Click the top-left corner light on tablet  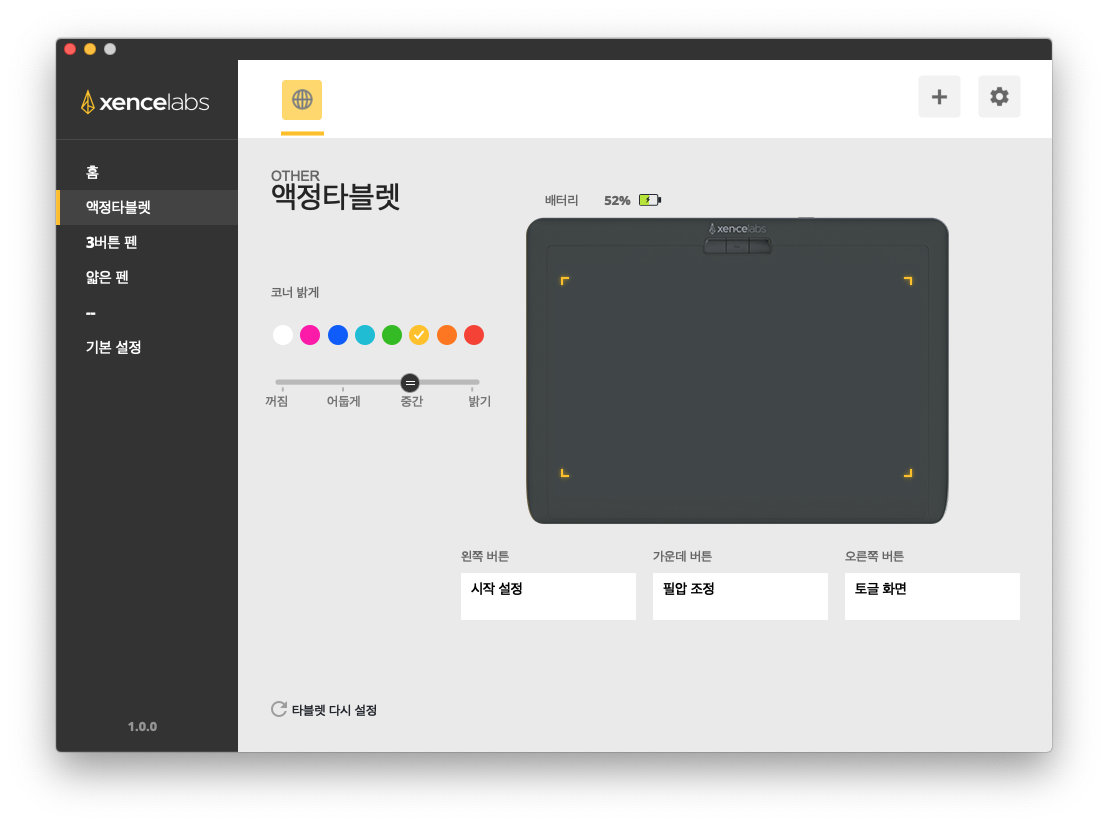tap(565, 281)
